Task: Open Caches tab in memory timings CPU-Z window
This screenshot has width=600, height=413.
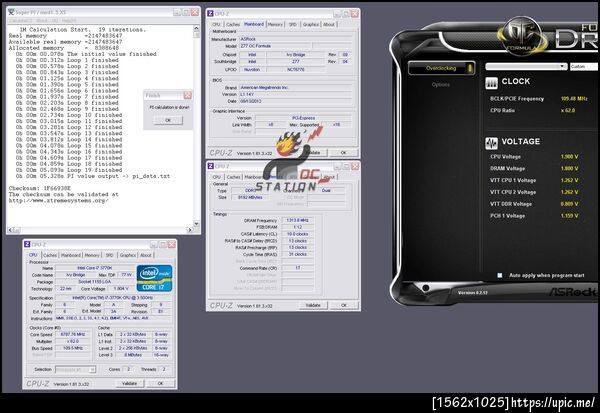Action: tap(233, 177)
